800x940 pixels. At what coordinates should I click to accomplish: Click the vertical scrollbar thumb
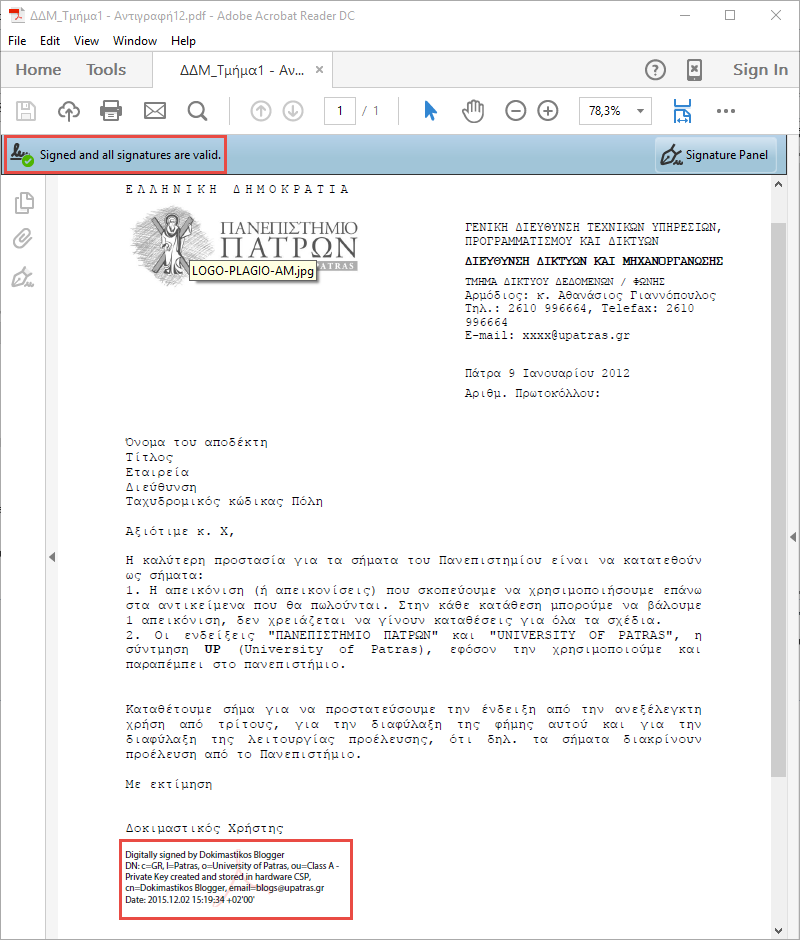pos(778,499)
